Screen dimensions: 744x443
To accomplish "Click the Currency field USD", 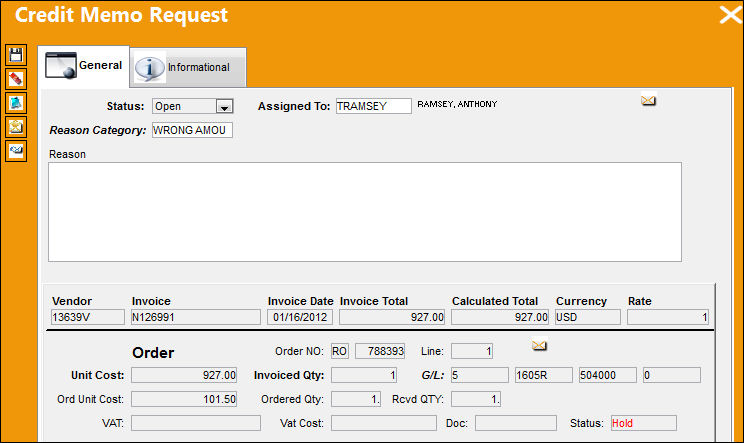I will click(x=587, y=317).
